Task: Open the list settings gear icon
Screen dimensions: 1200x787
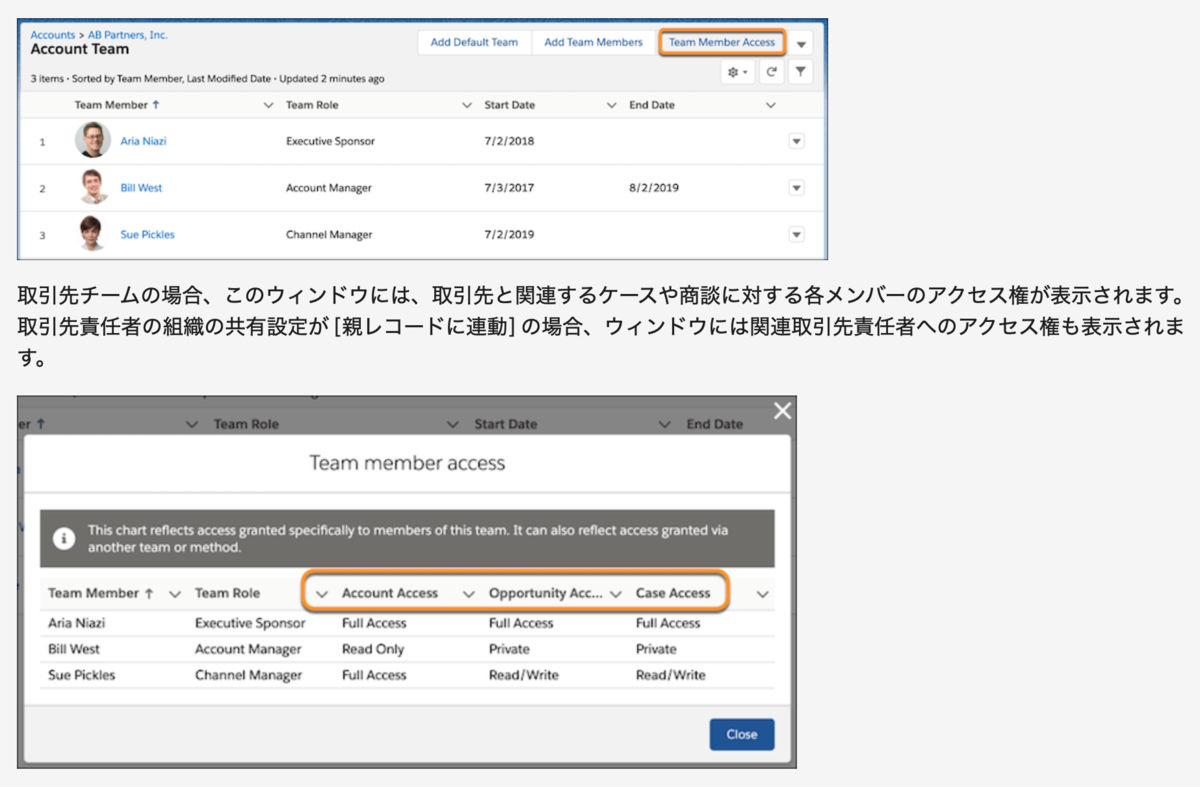Action: 738,72
